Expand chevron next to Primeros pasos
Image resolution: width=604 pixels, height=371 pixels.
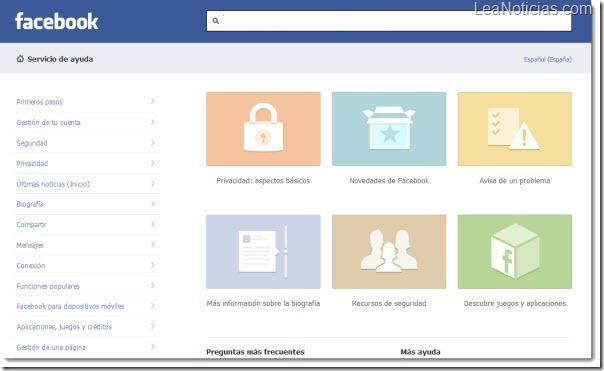153,101
